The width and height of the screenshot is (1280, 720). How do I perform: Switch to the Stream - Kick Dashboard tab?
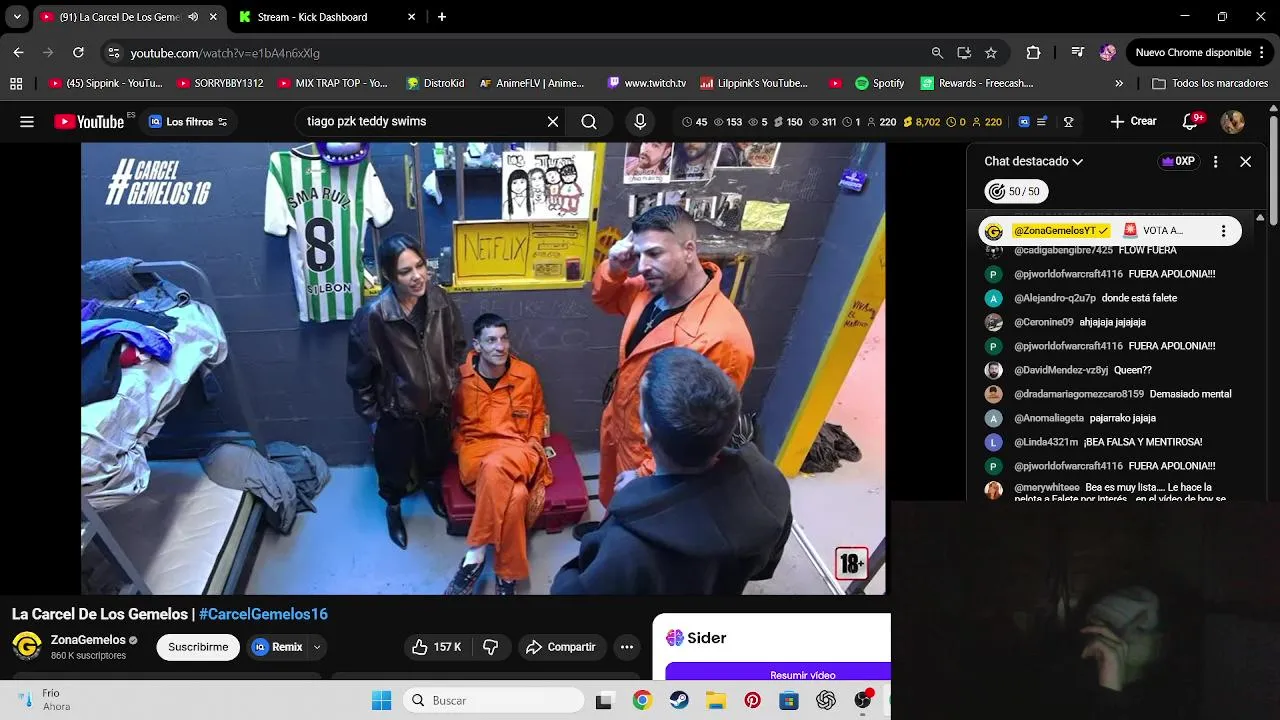327,17
